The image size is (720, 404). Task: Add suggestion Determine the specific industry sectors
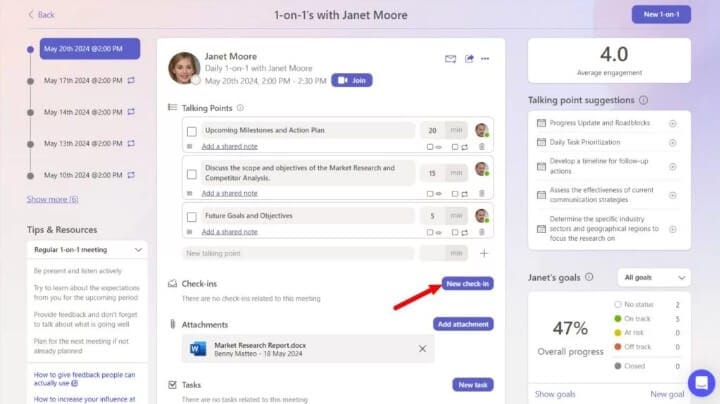(x=672, y=229)
